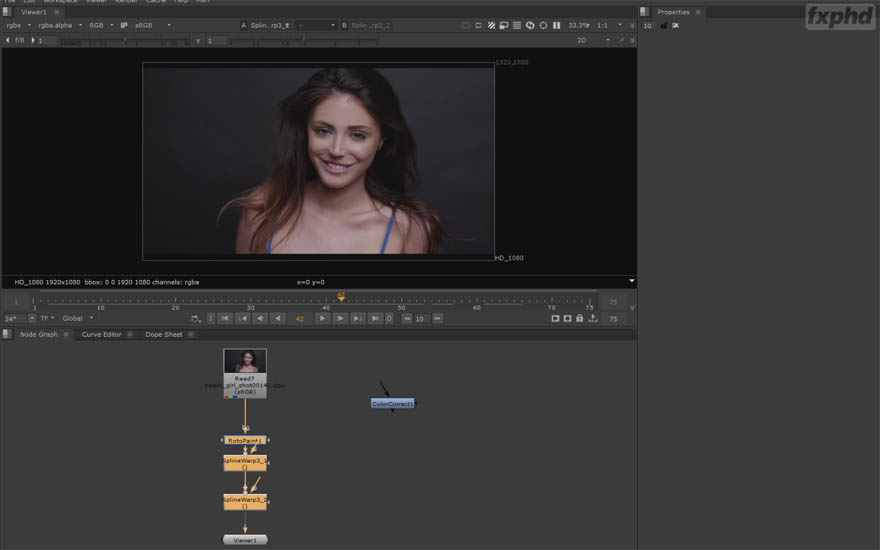Click the circular target icon in viewer toolbar
The image size is (880, 550).
(543, 25)
